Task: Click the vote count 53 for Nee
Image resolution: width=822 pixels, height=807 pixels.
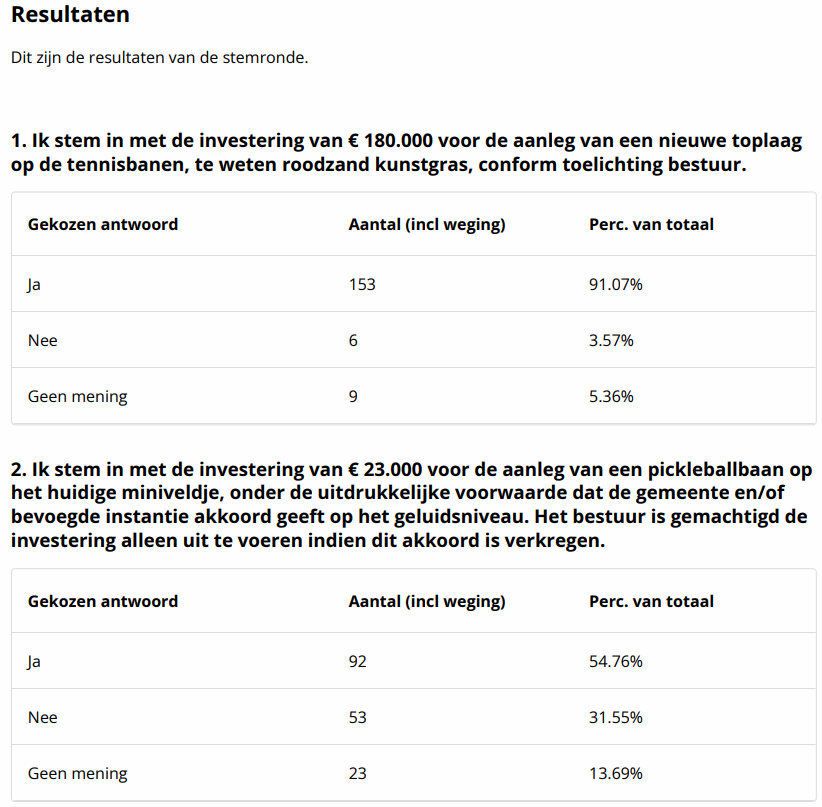Action: coord(358,717)
